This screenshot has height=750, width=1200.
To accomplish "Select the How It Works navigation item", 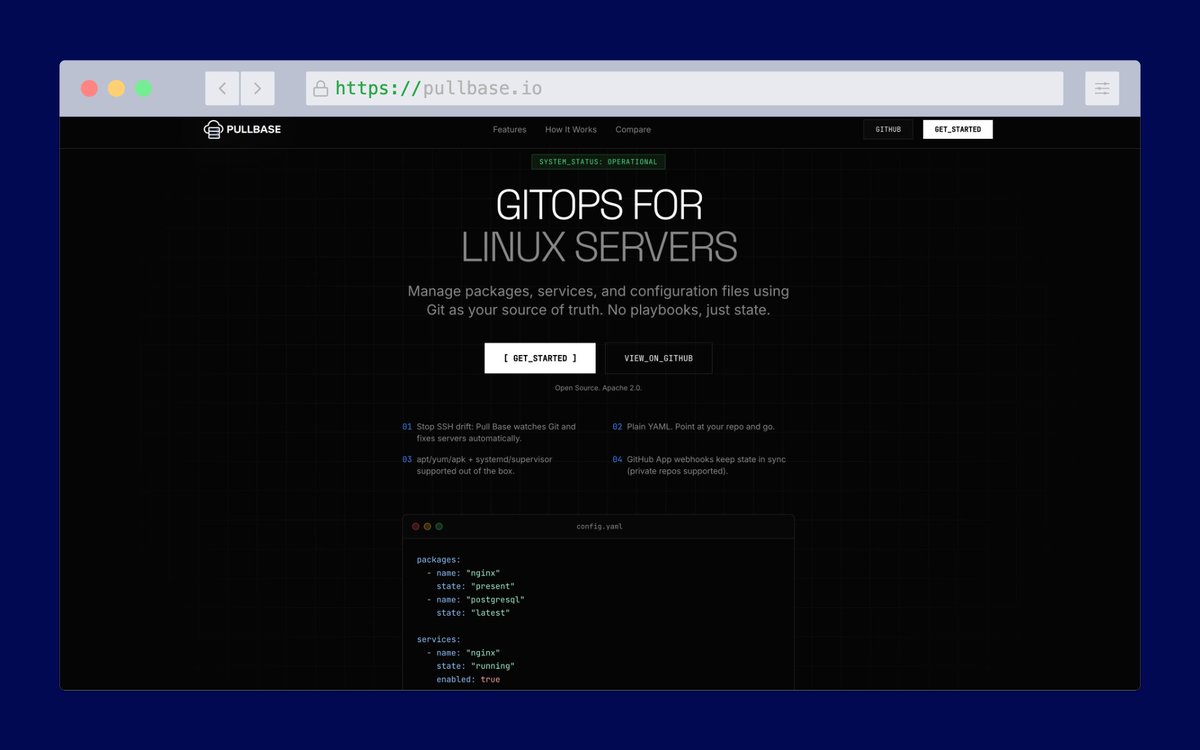I will tap(570, 129).
